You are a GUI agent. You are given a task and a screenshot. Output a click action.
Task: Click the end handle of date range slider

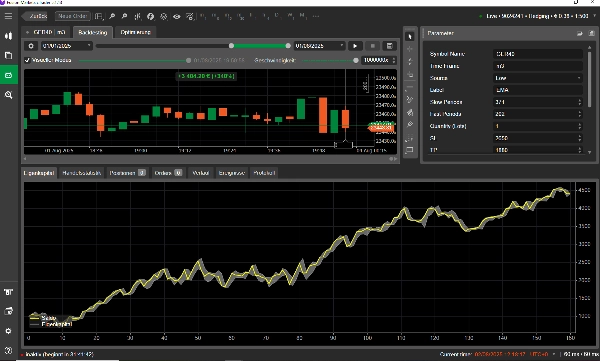288,46
